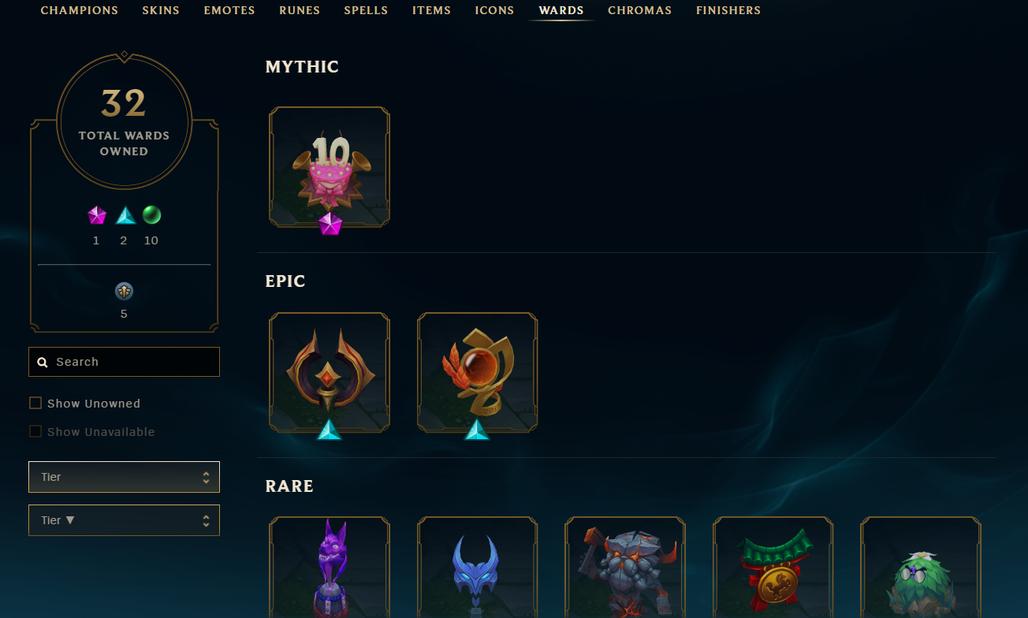This screenshot has width=1028, height=618.
Task: Pick the green lantern medallion ward
Action: click(x=773, y=568)
